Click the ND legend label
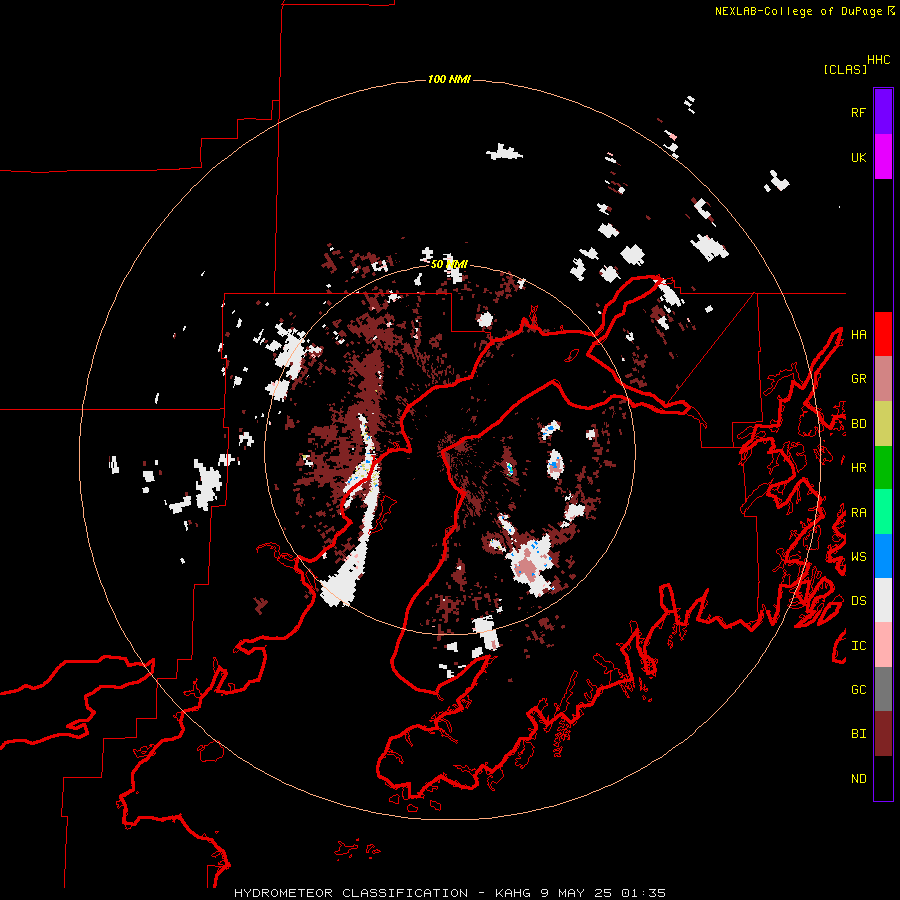The height and width of the screenshot is (900, 900). tap(858, 779)
